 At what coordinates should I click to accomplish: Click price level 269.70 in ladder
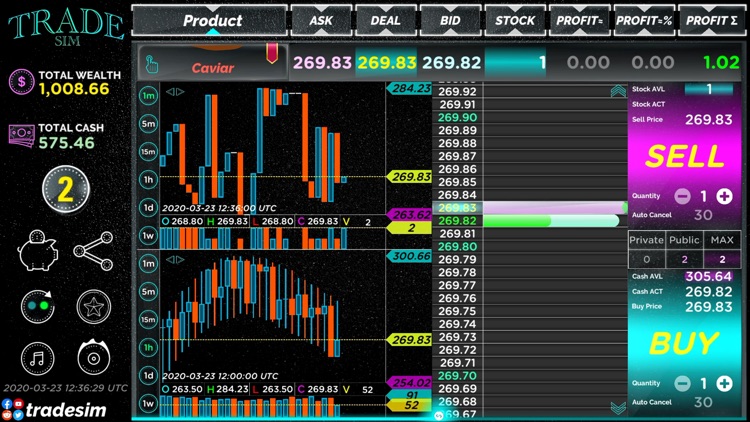click(x=457, y=376)
